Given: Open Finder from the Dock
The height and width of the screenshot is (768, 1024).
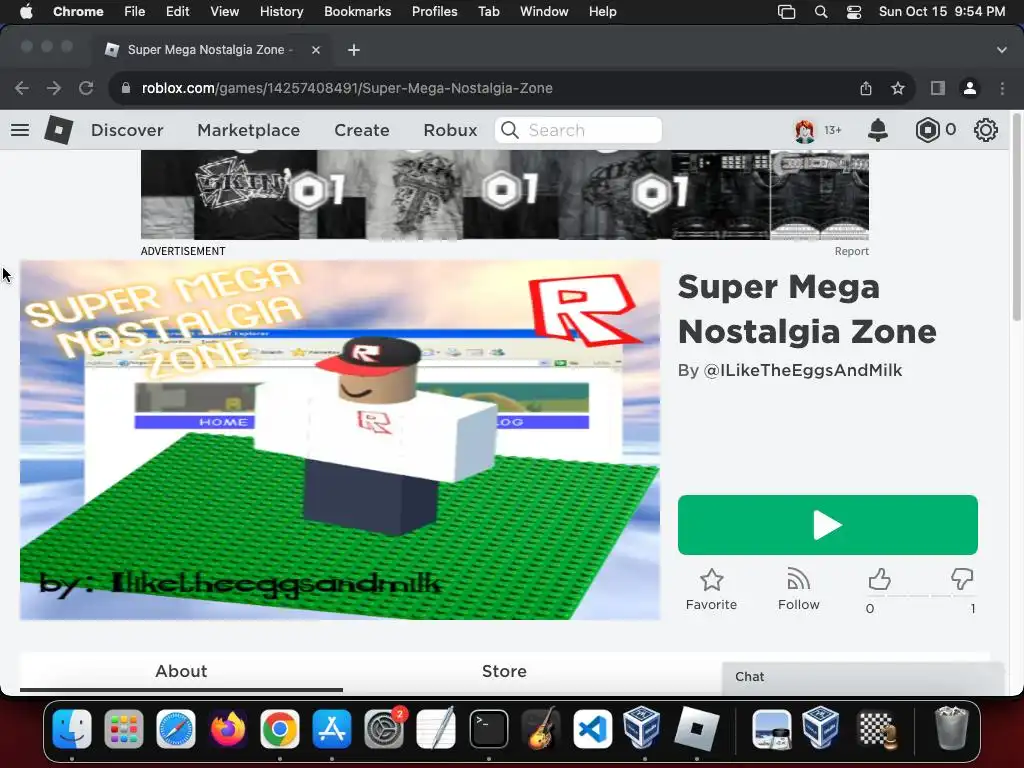Looking at the screenshot, I should [x=72, y=729].
